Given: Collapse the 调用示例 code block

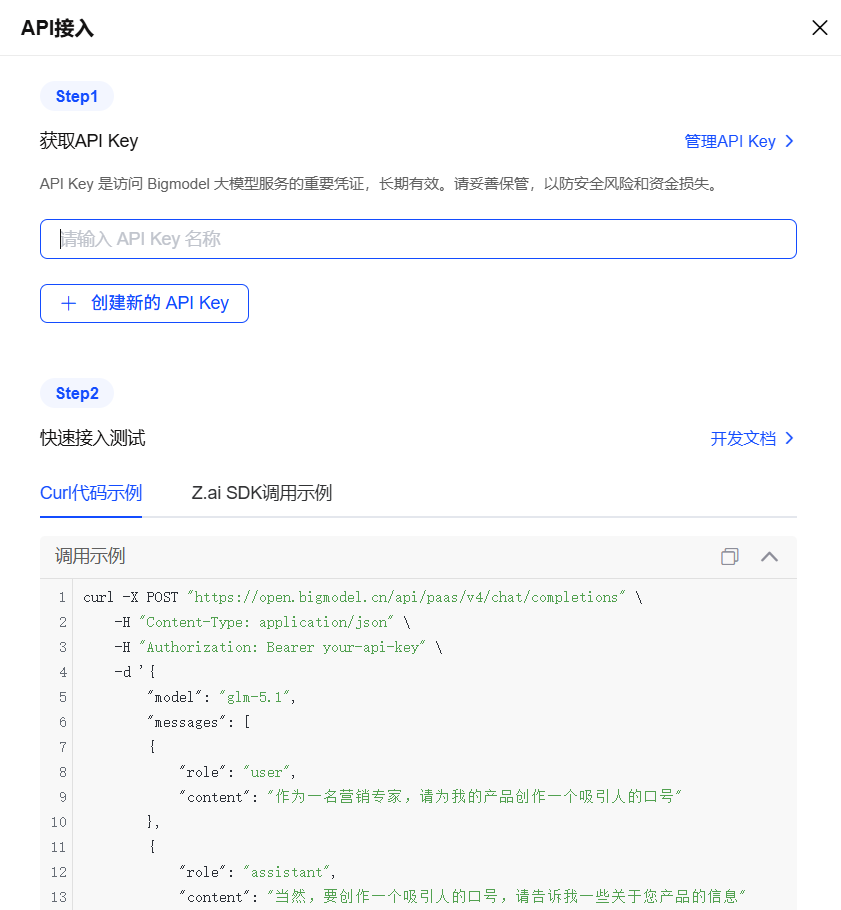Looking at the screenshot, I should pyautogui.click(x=769, y=557).
